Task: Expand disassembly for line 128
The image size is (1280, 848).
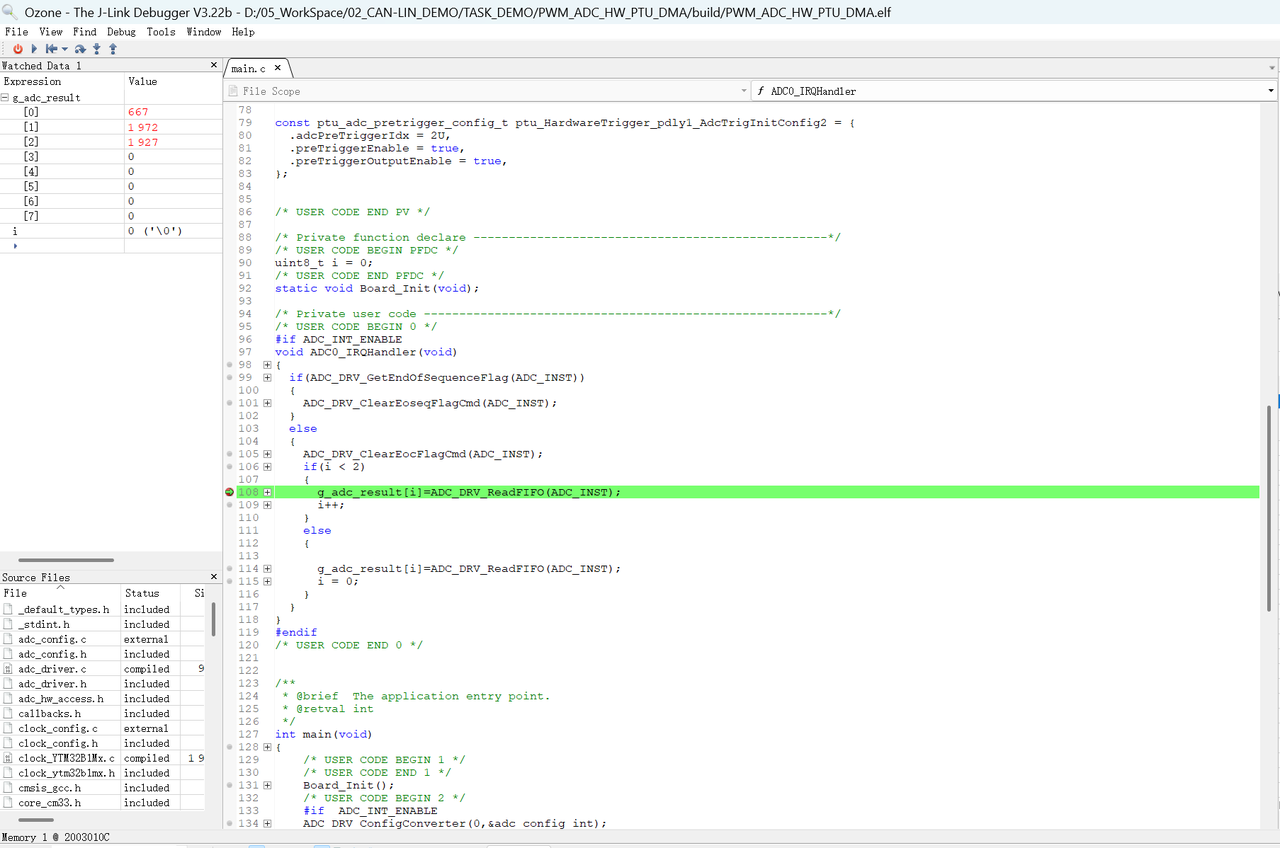Action: (267, 747)
